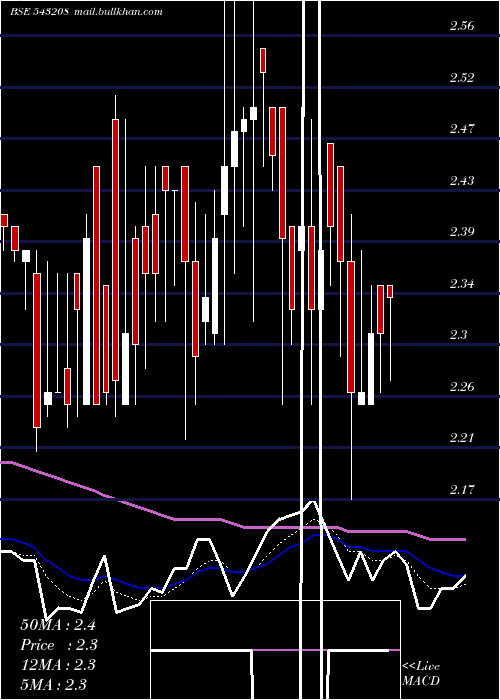Select the 2.52 price axis label

coord(462,77)
